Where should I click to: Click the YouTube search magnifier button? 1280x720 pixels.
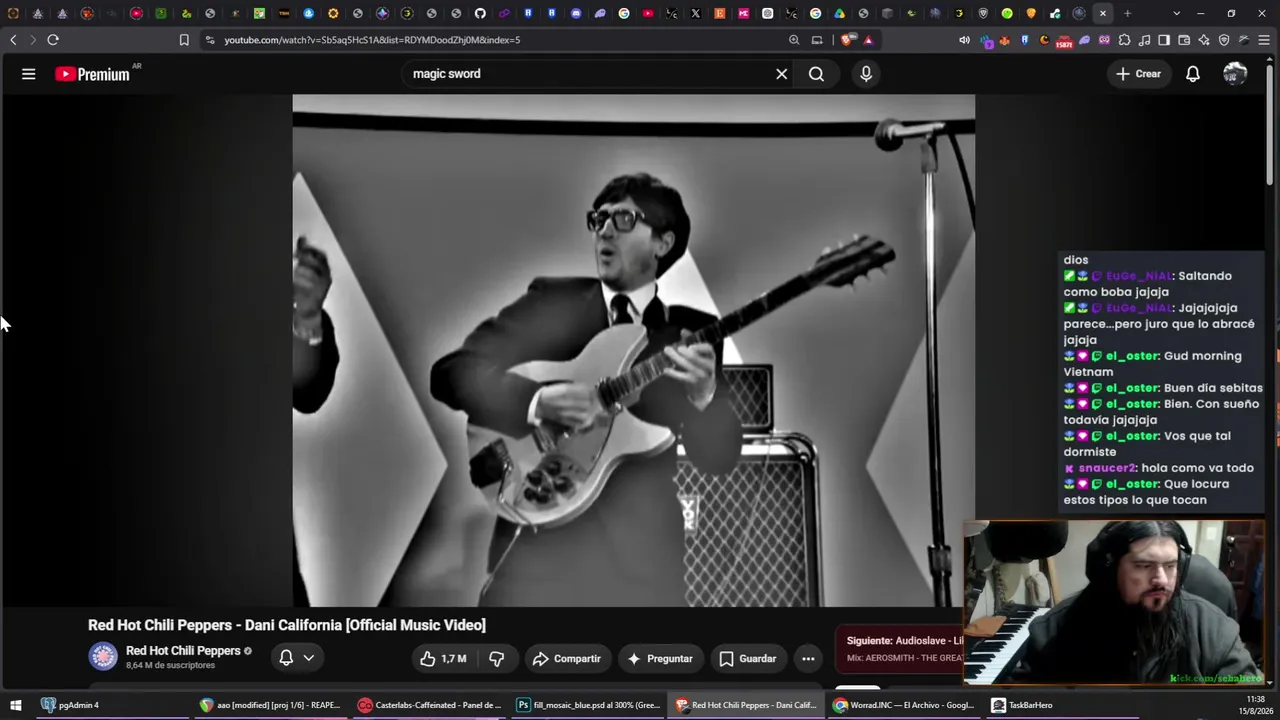click(816, 74)
